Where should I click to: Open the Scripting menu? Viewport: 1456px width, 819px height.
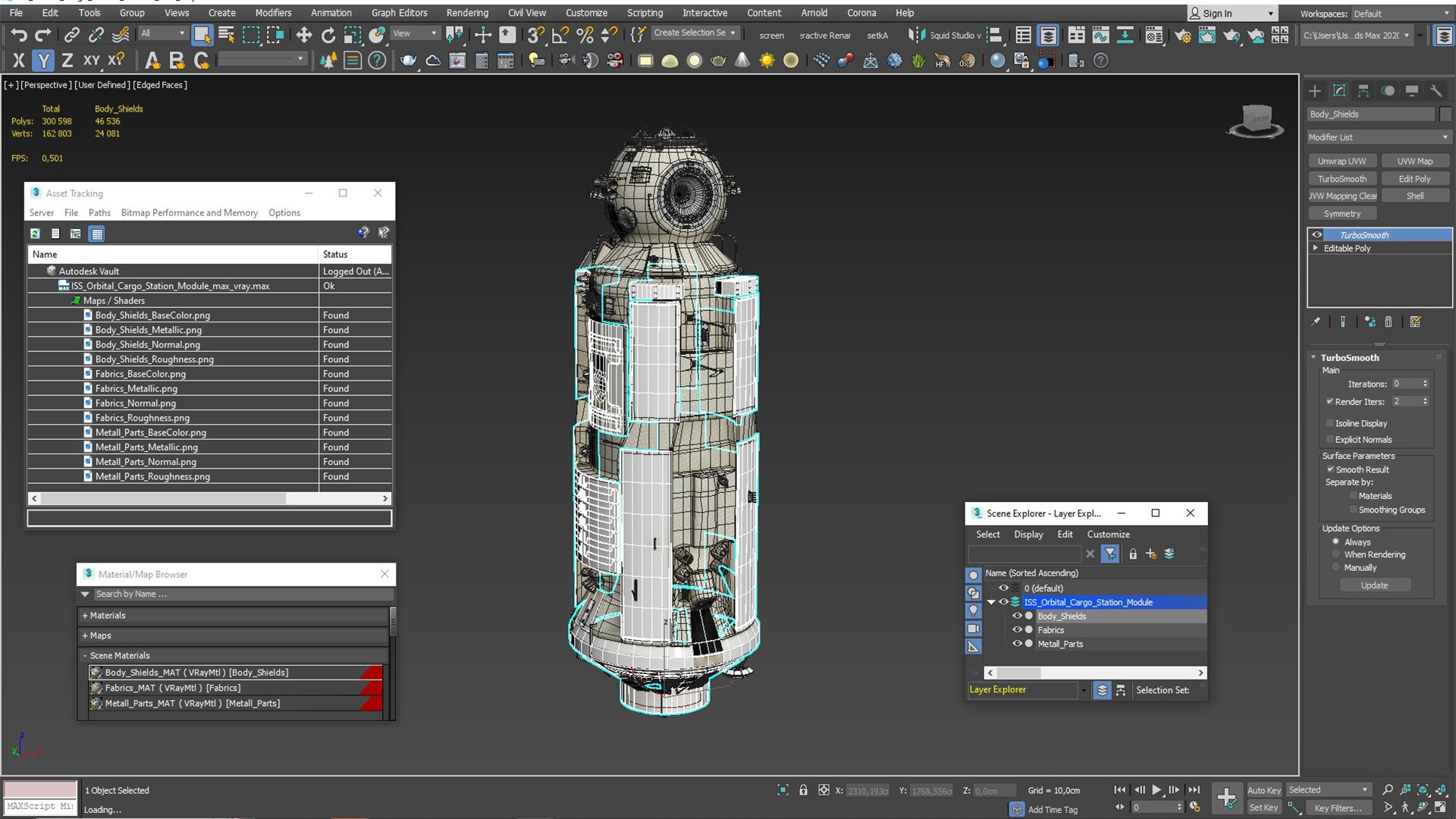pyautogui.click(x=645, y=13)
